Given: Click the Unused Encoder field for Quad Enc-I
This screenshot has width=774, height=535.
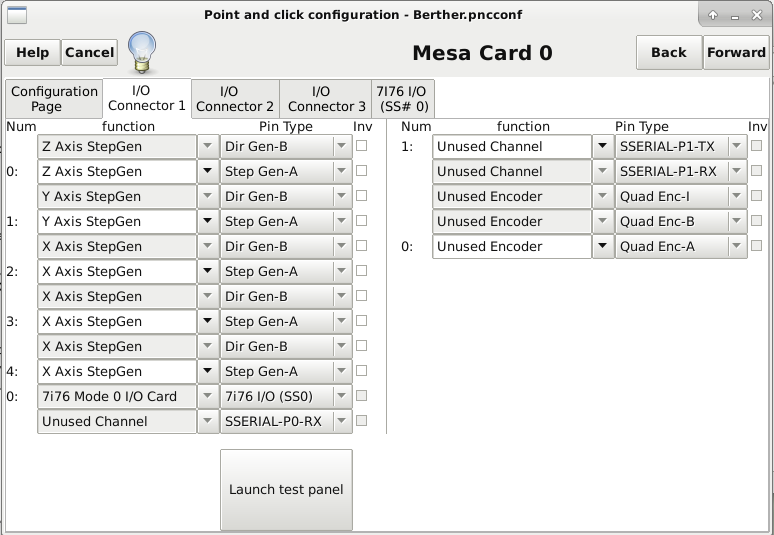Looking at the screenshot, I should click(x=512, y=196).
